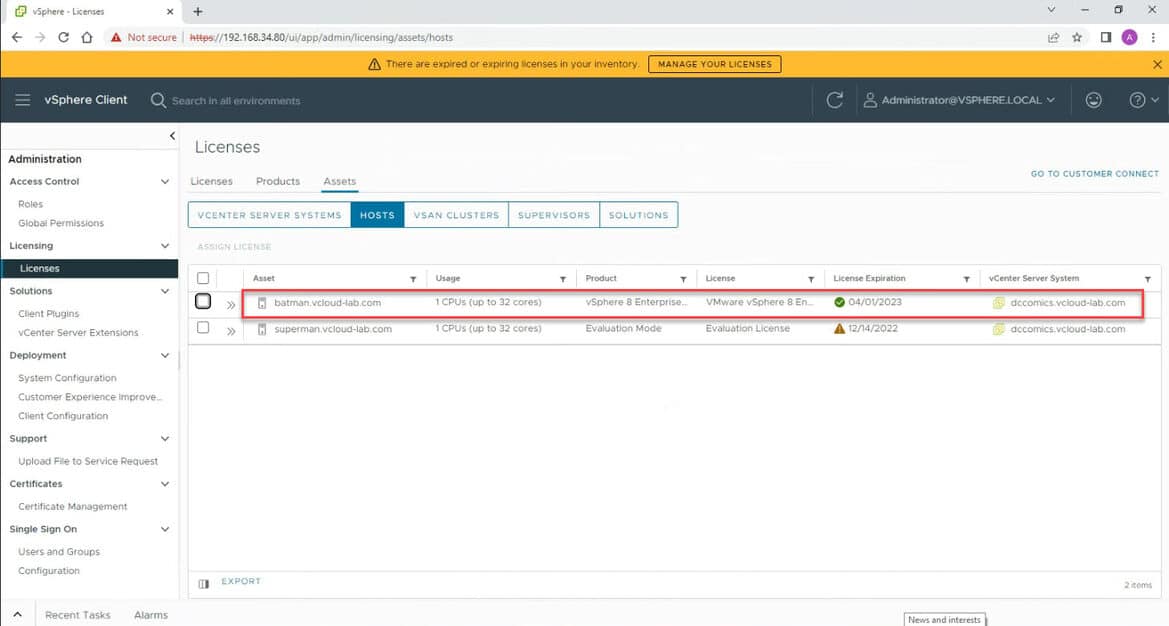1169x626 pixels.
Task: Switch to the Products tab
Action: pos(277,181)
